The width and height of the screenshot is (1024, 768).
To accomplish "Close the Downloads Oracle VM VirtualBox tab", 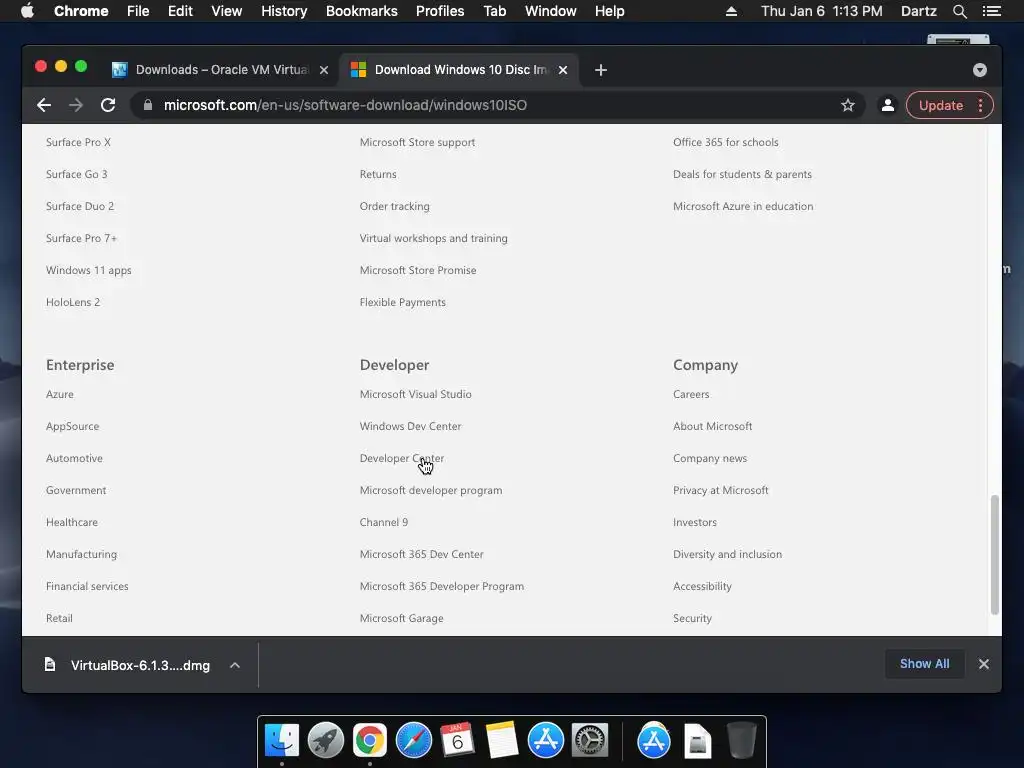I will [324, 70].
